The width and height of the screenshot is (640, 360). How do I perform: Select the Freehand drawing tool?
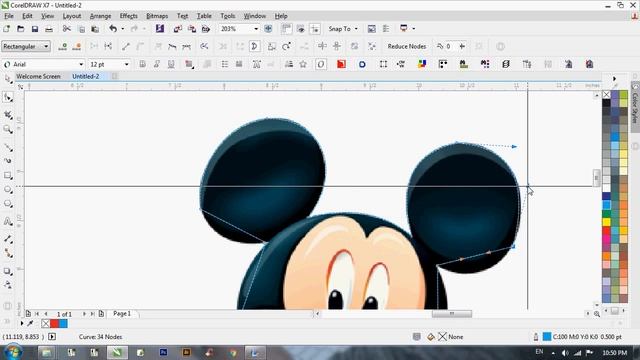point(8,147)
